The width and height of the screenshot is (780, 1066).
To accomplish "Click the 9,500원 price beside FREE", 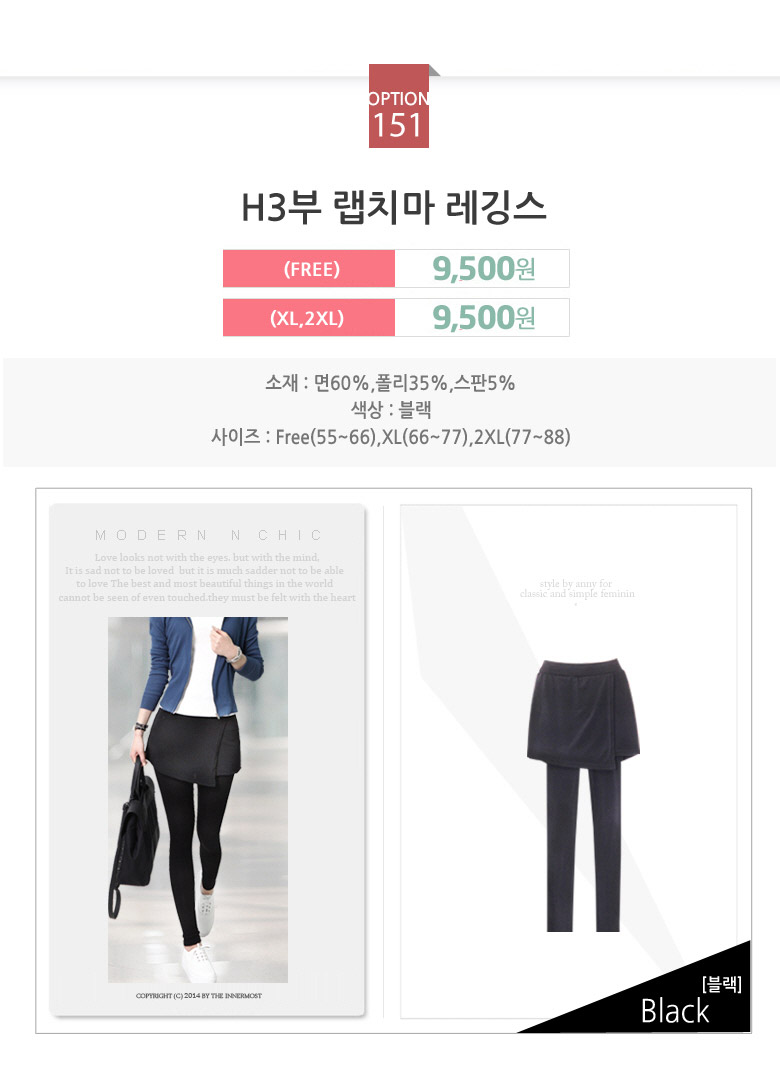I will (484, 269).
